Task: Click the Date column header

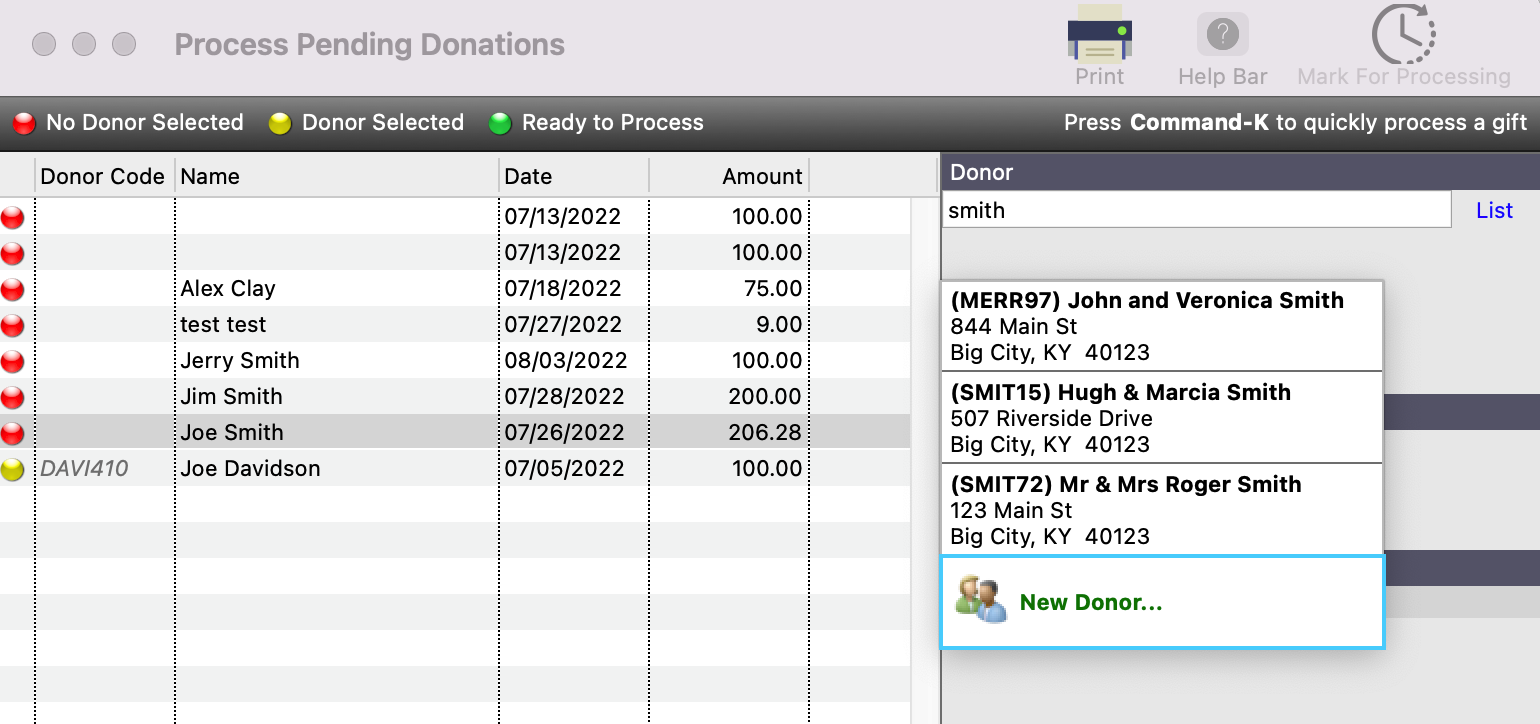Action: point(528,177)
